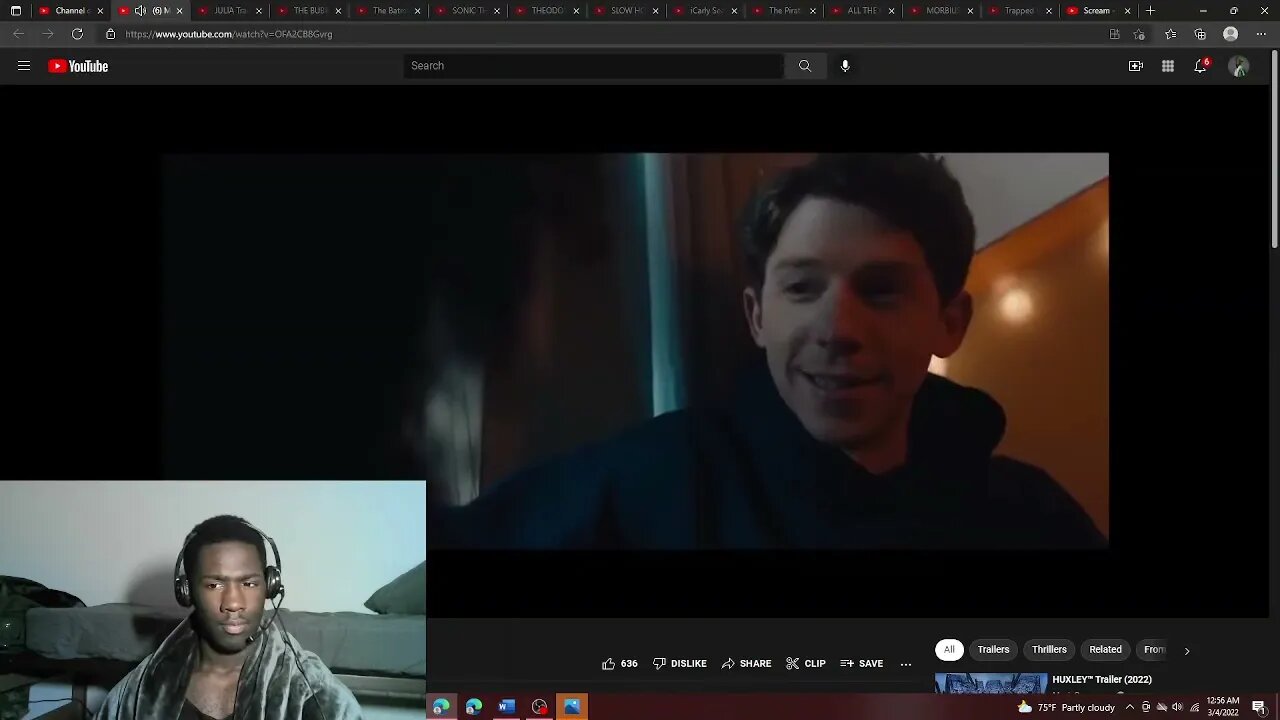Viewport: 1280px width, 720px height.
Task: Close the Trapped tab
Action: point(1049,11)
